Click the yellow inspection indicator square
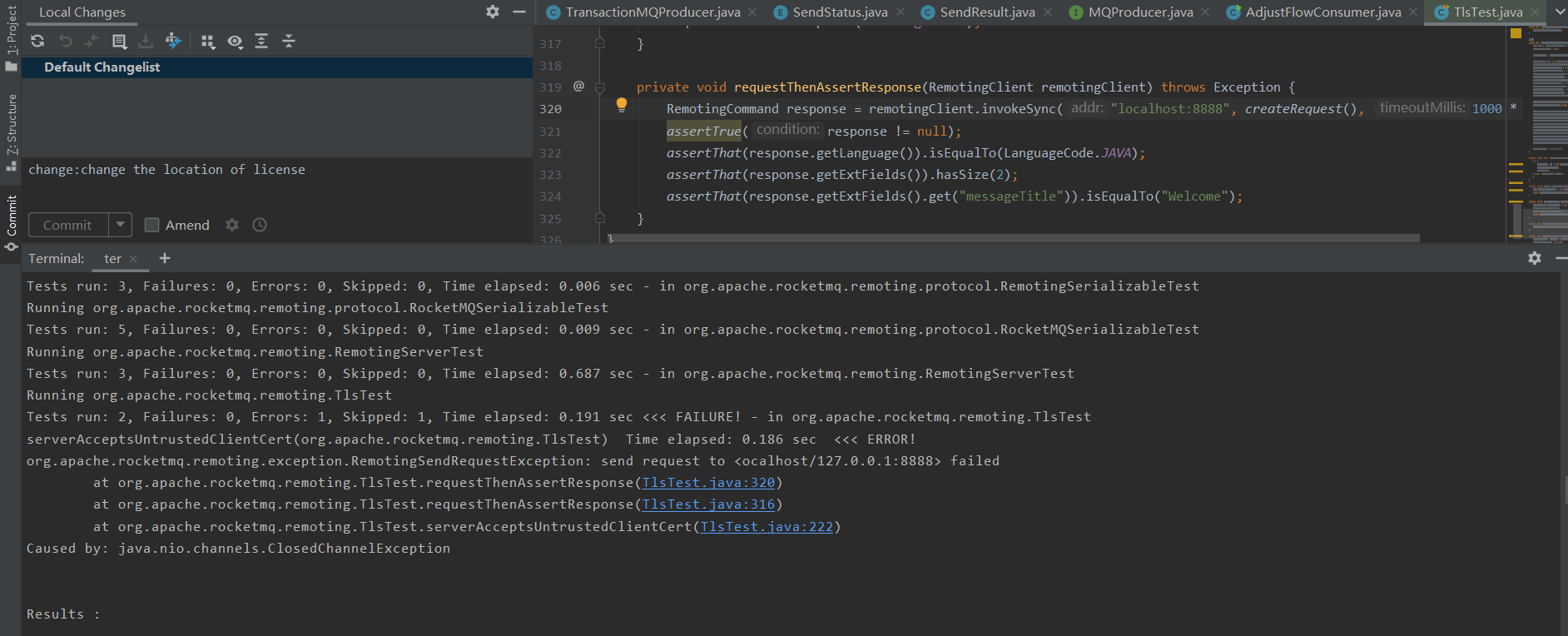This screenshot has height=636, width=1568. pyautogui.click(x=1516, y=33)
